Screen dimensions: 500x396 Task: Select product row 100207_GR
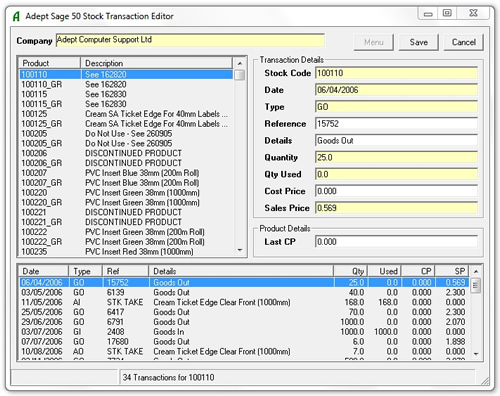126,183
